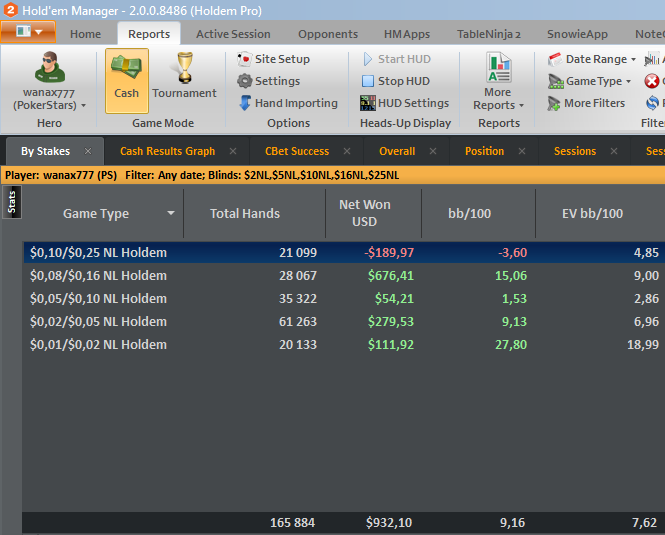
Task: Select the $0,02/$0,05 NL Holdem row
Action: (x=344, y=321)
